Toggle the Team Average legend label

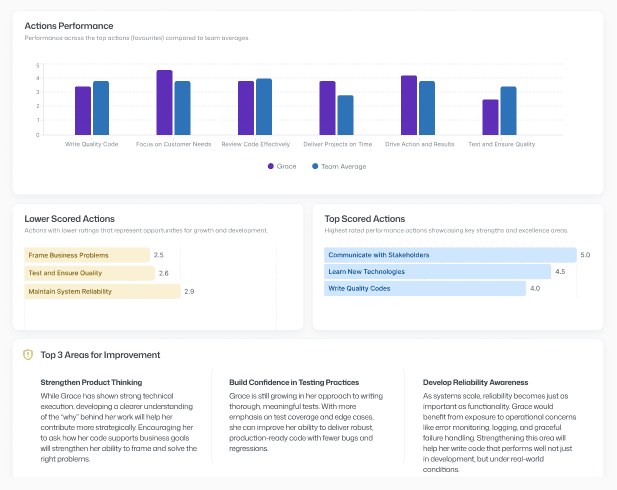pos(343,166)
